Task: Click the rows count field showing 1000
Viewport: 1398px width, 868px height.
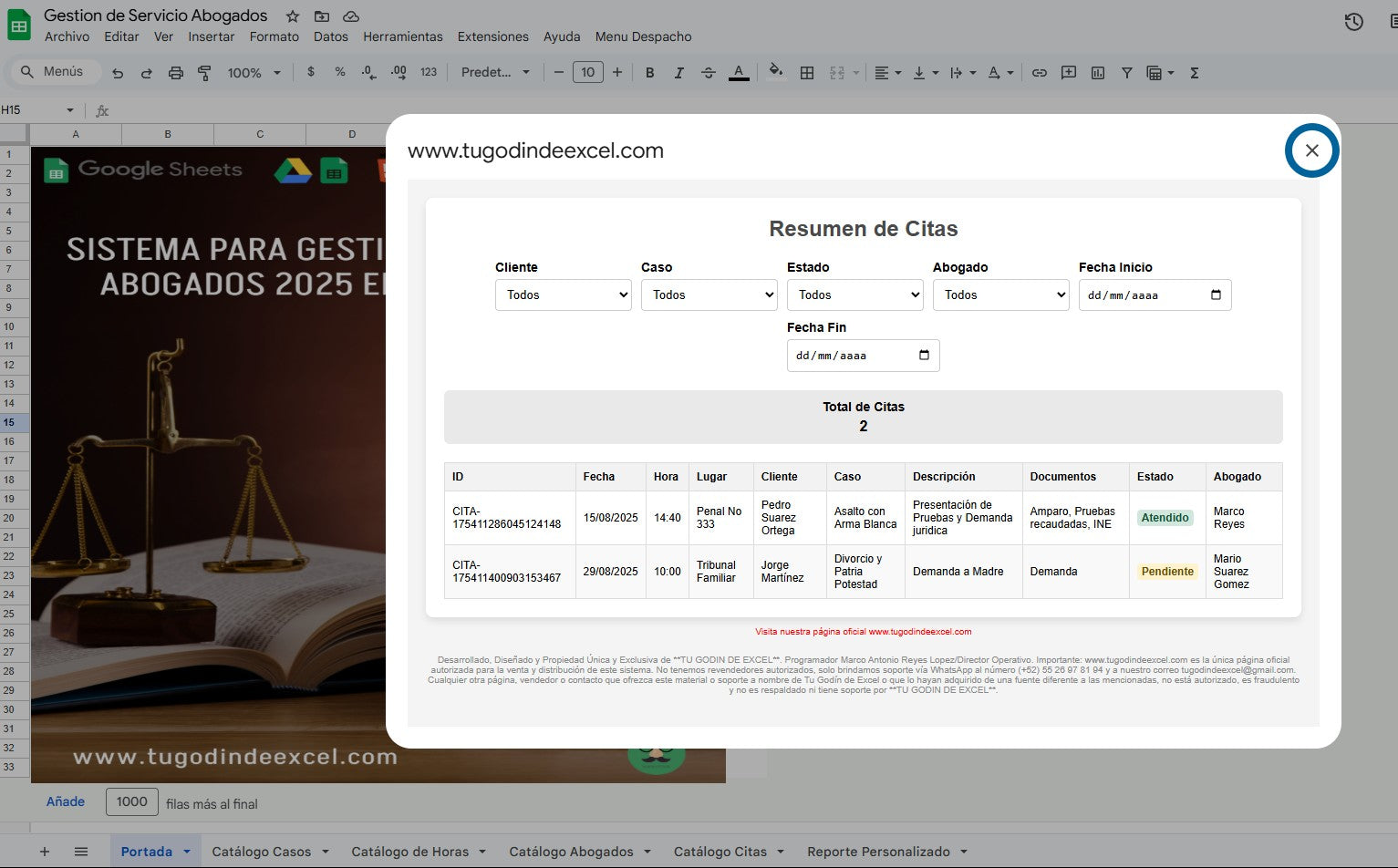Action: [132, 801]
